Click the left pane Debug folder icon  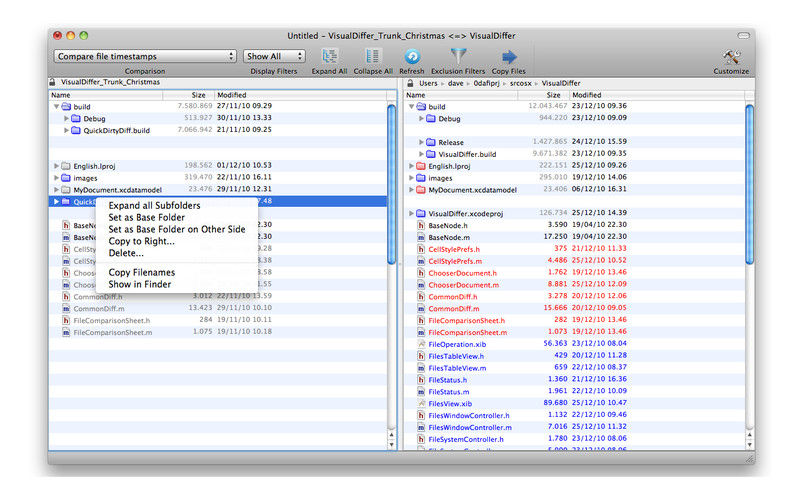pyautogui.click(x=76, y=118)
